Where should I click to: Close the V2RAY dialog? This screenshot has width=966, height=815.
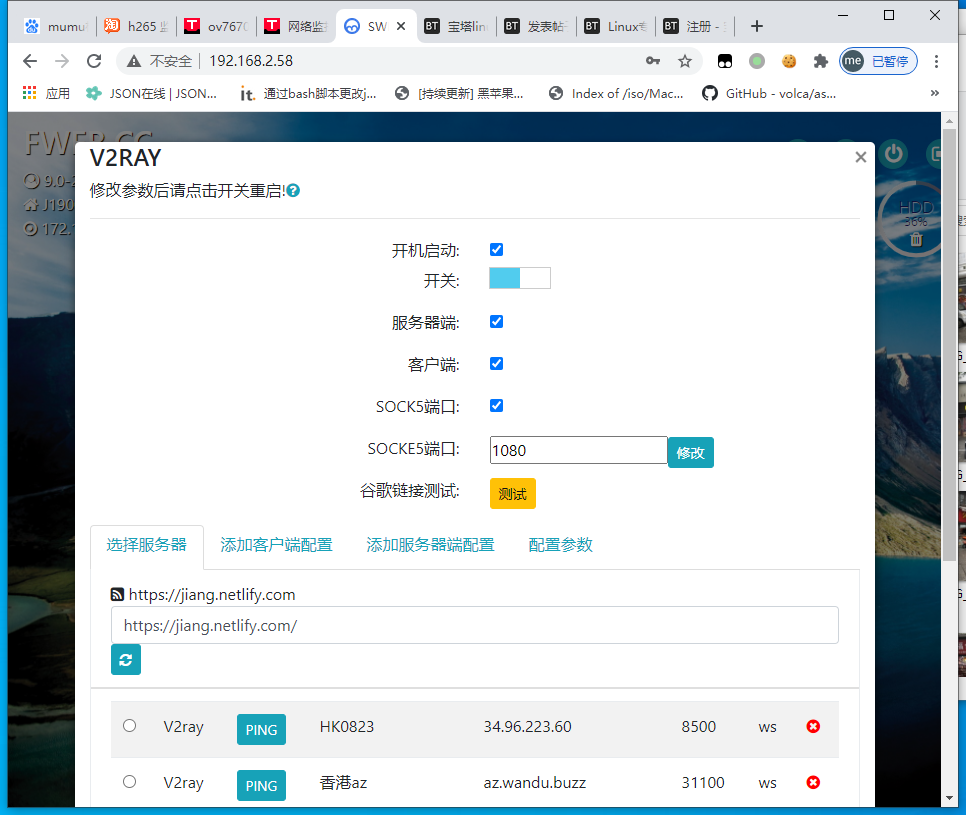860,157
